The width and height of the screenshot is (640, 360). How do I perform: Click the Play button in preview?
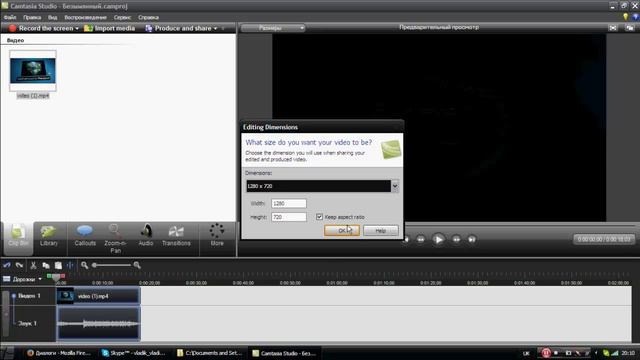coord(438,240)
